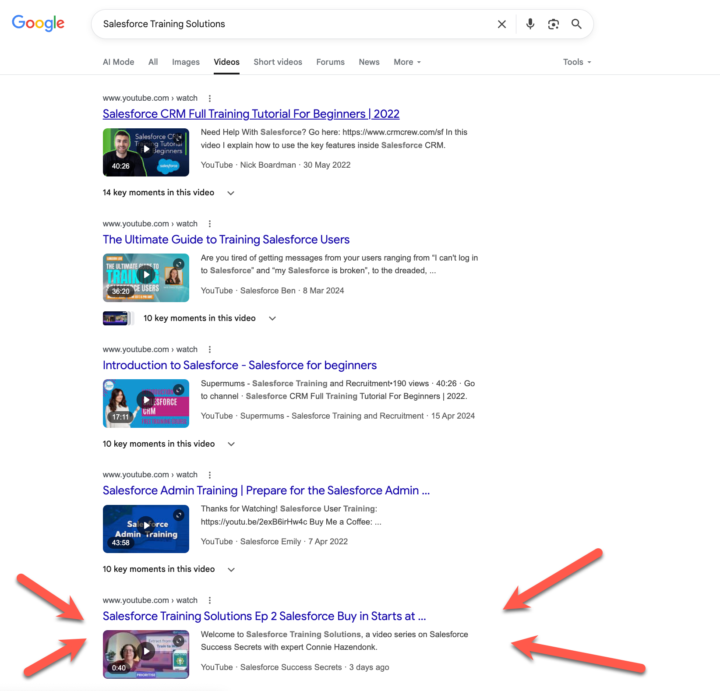Clear the search box with X icon
Image resolution: width=720 pixels, height=691 pixels.
point(502,24)
